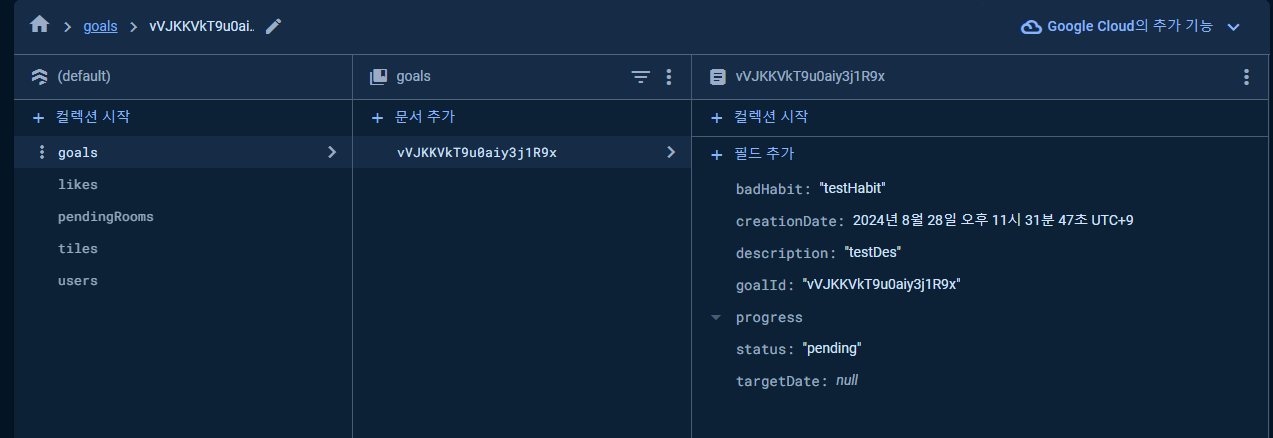
Task: Click 필드 추가 to add field
Action: pos(765,154)
